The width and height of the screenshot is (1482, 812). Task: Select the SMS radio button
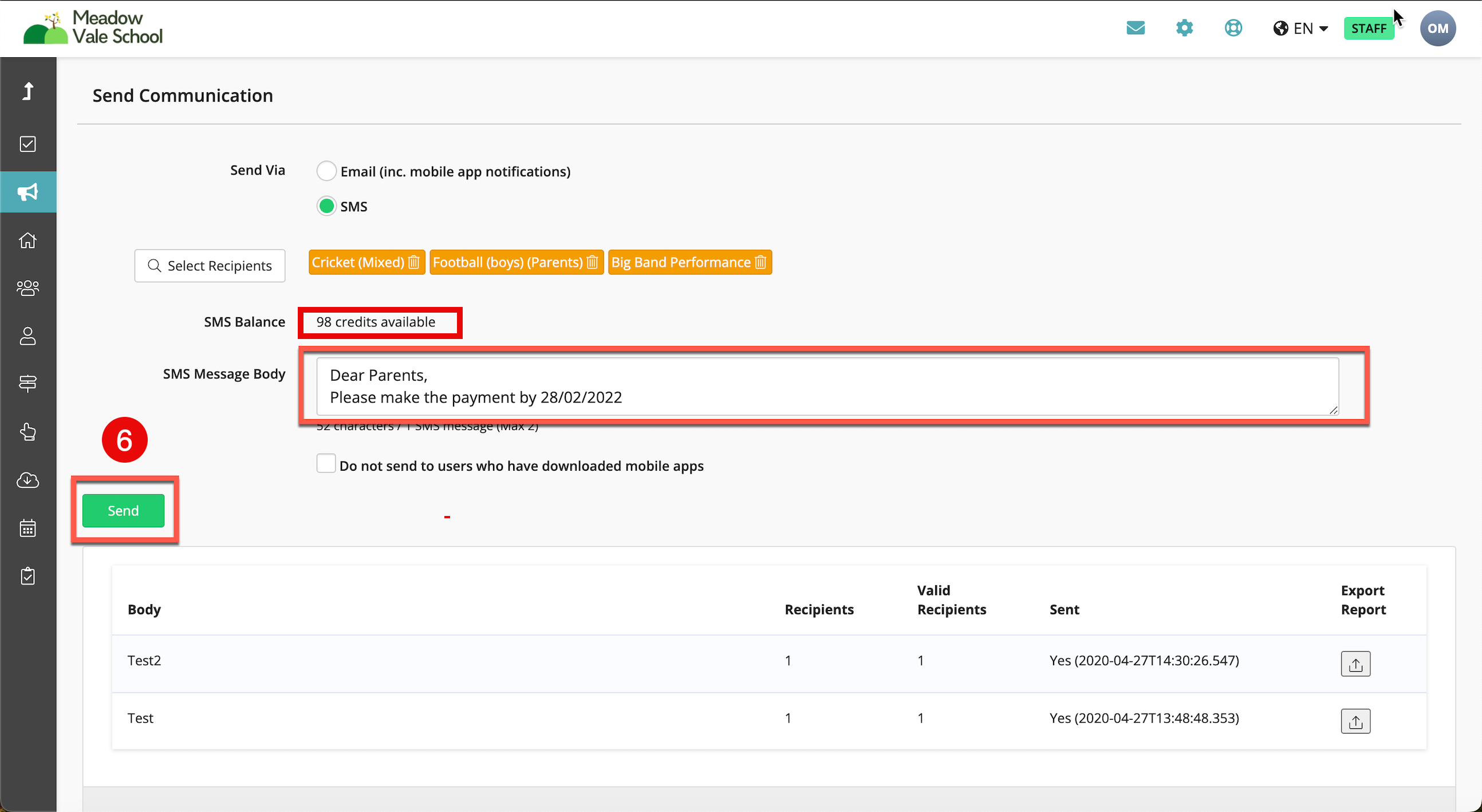coord(326,206)
